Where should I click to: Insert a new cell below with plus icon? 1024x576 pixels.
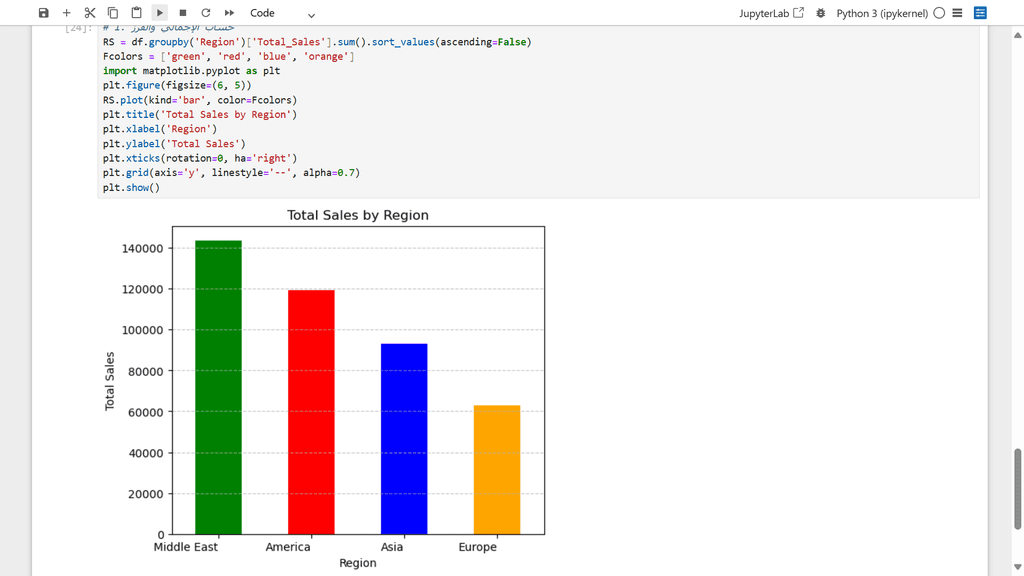point(66,13)
